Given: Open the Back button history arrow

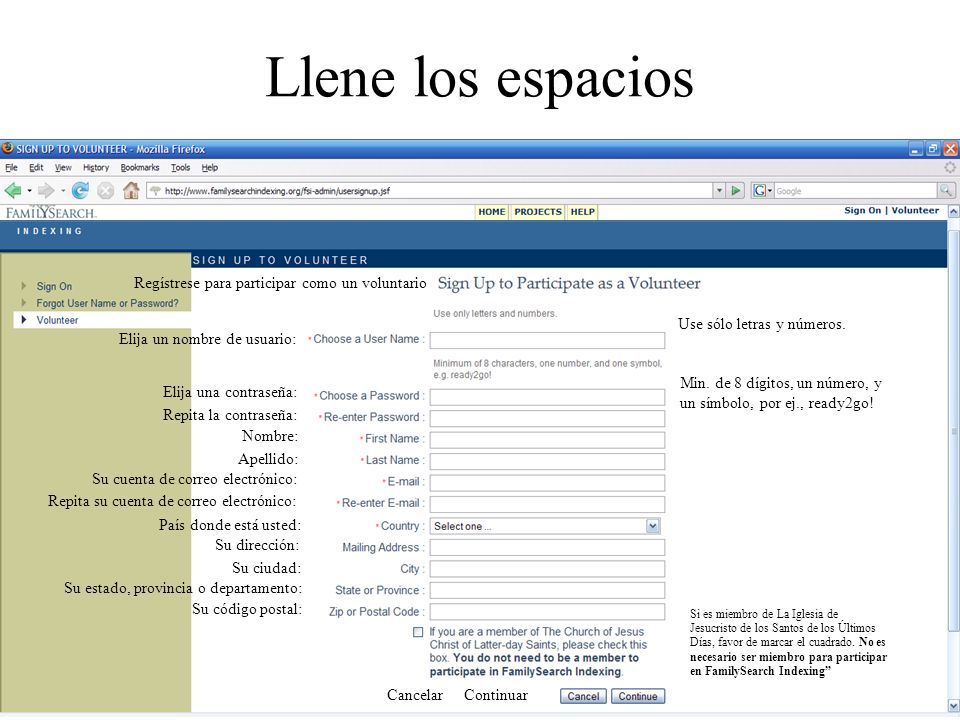Looking at the screenshot, I should pyautogui.click(x=29, y=190).
